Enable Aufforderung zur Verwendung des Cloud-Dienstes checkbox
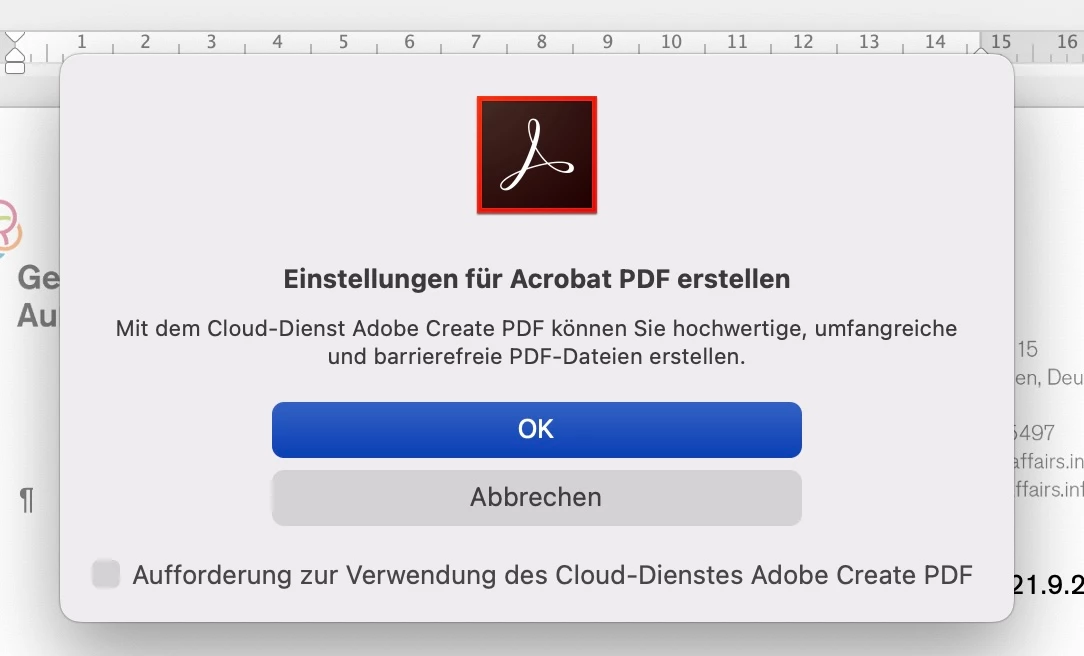The height and width of the screenshot is (656, 1084). click(x=106, y=574)
